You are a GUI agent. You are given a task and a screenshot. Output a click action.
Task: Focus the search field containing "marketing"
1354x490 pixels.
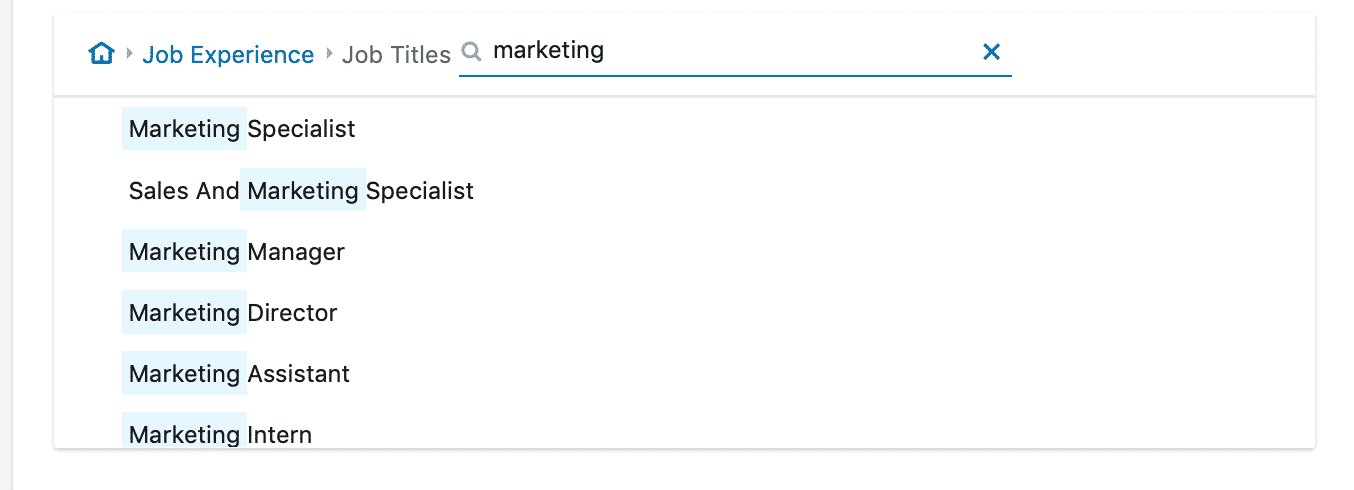tap(735, 51)
